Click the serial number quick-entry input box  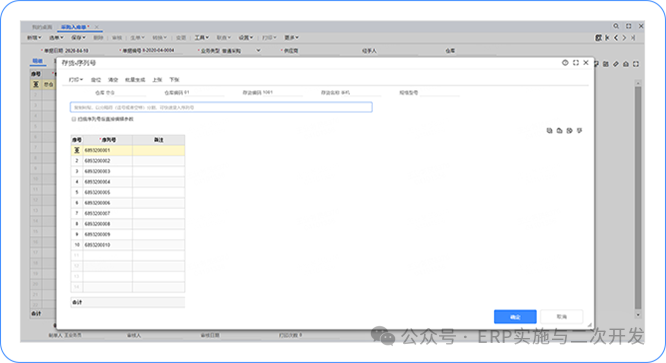(x=221, y=107)
